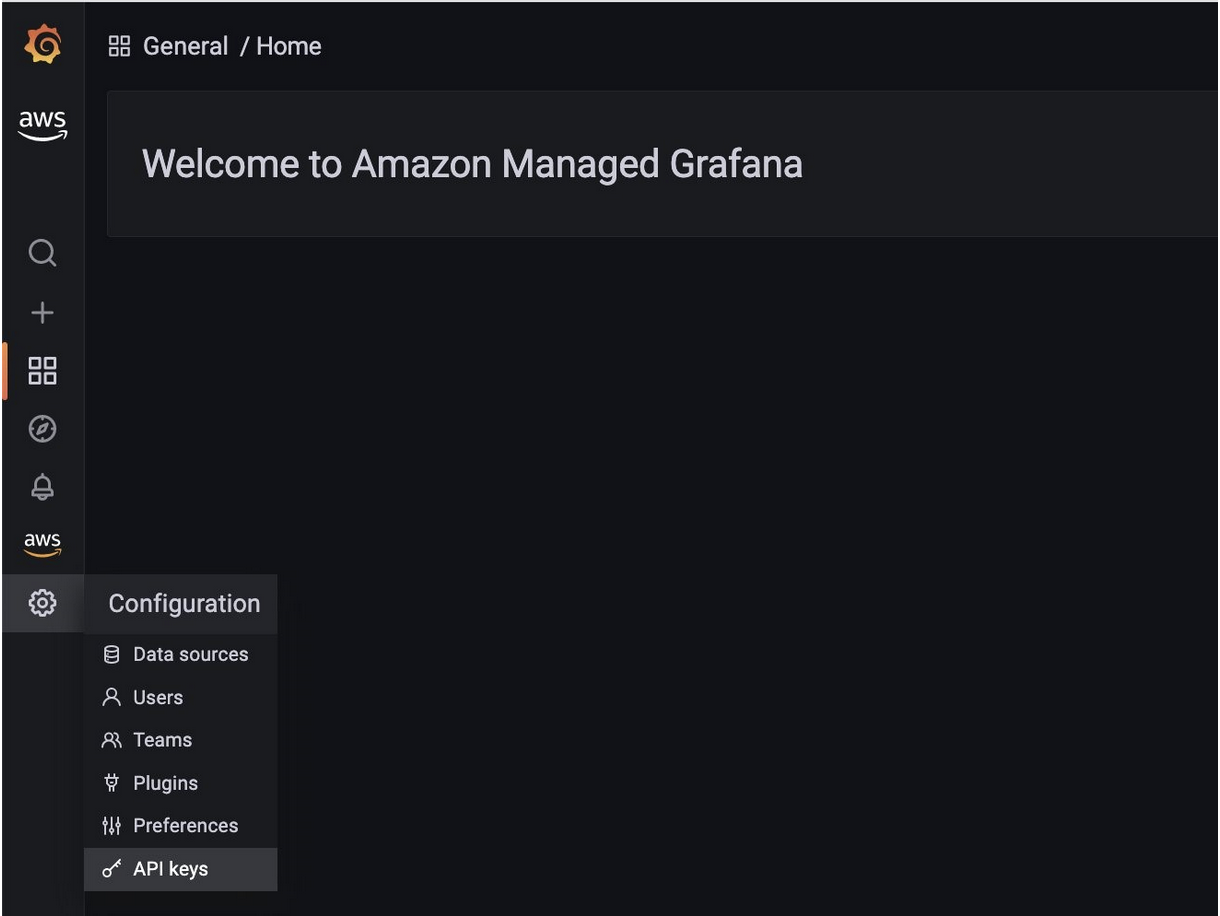Click the dashboard grid icon beside General
The height and width of the screenshot is (916, 1220).
point(119,46)
